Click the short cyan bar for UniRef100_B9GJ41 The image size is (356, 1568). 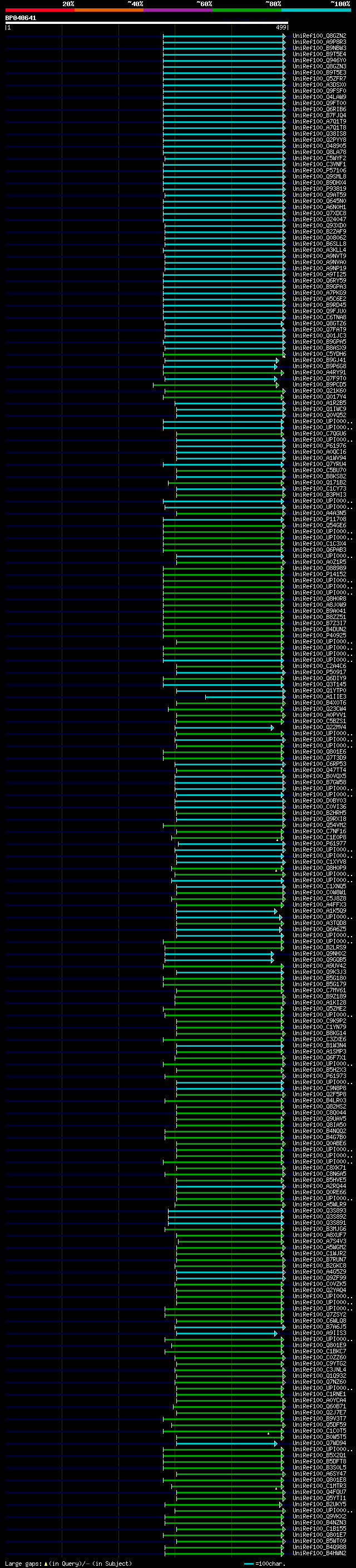[x=221, y=360]
